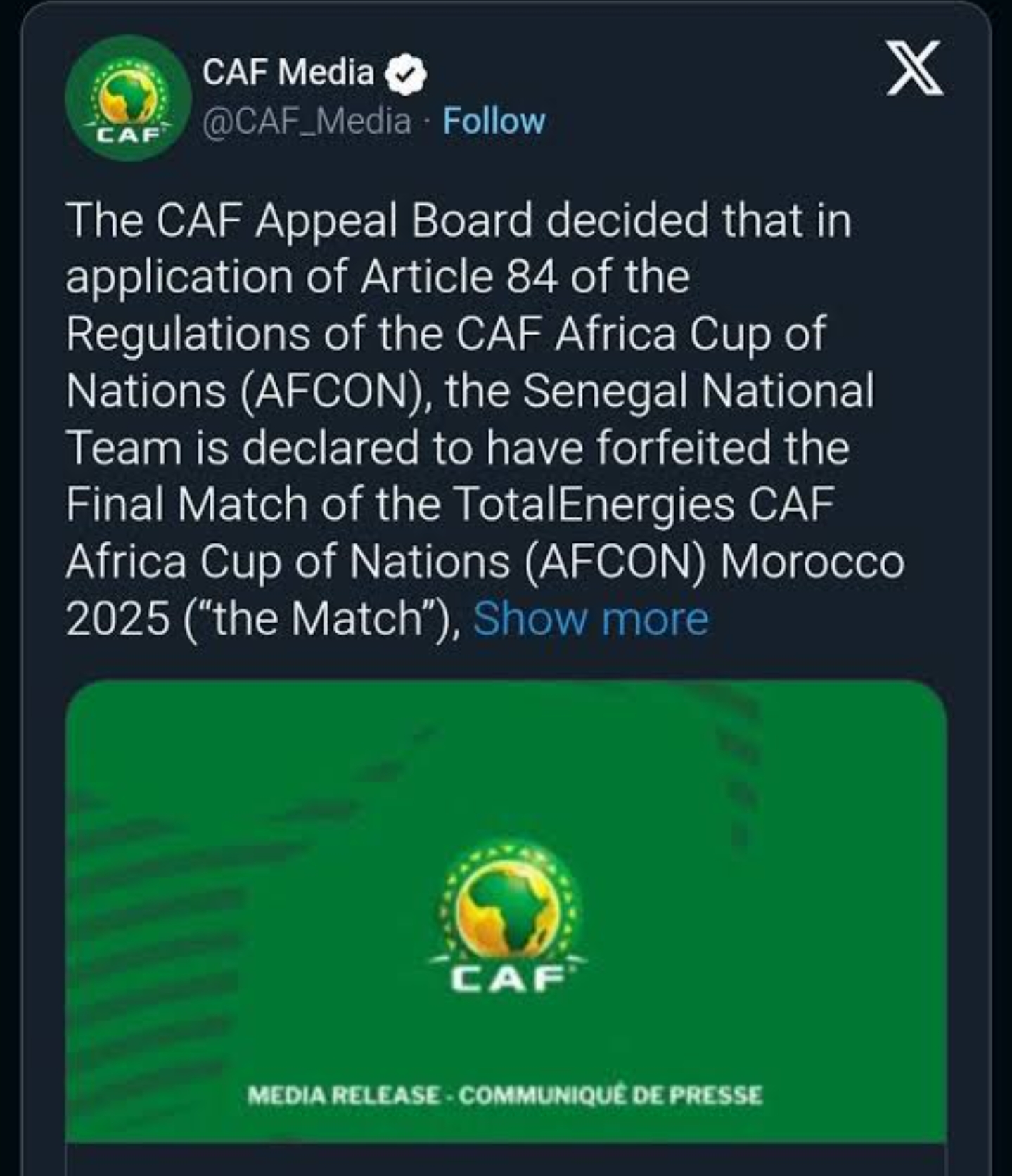This screenshot has height=1176, width=1012.
Task: Click the Media Release - Communiqué de Presse caption
Action: pyautogui.click(x=504, y=1095)
